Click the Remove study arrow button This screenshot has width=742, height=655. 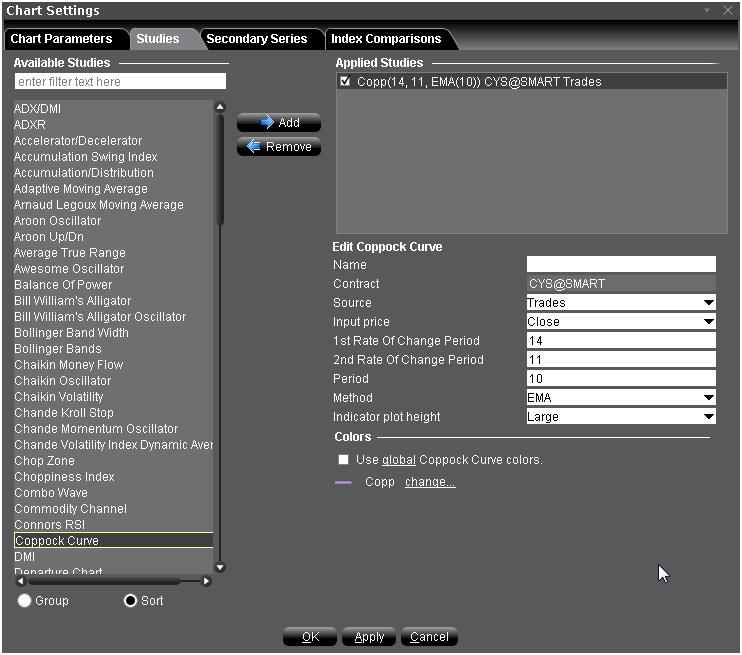[x=279, y=147]
